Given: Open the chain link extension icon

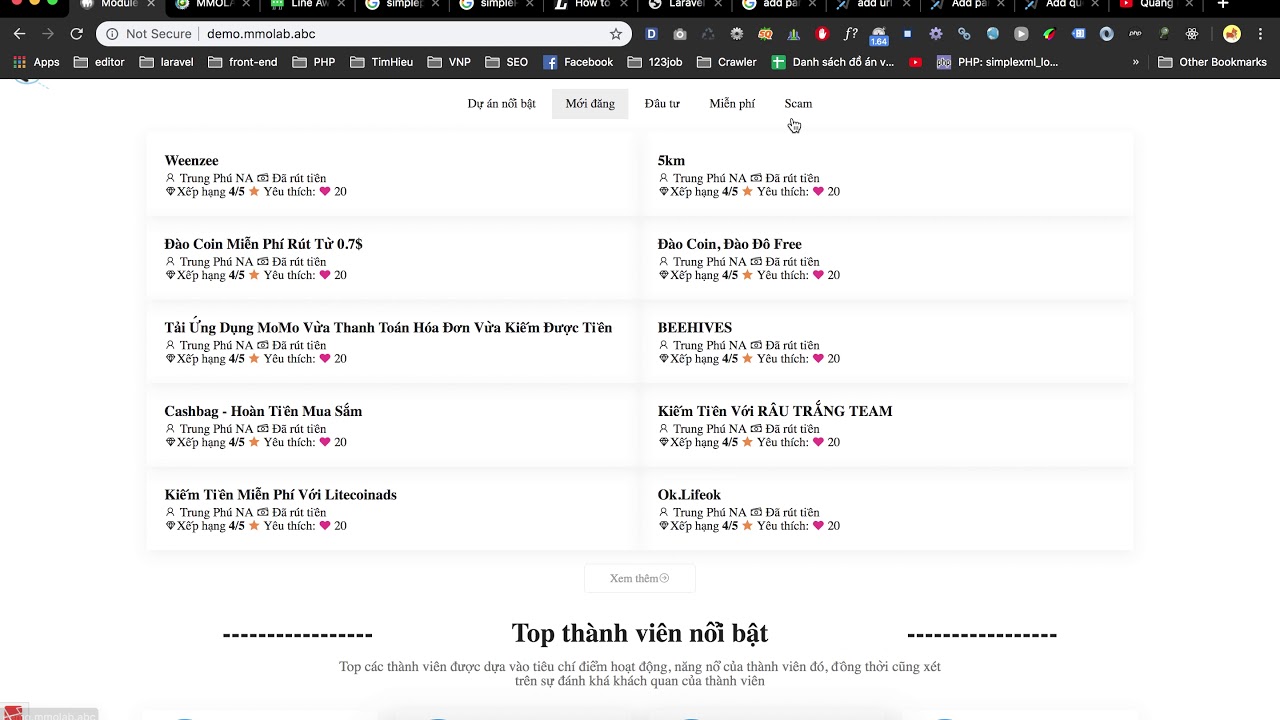Looking at the screenshot, I should (x=964, y=34).
